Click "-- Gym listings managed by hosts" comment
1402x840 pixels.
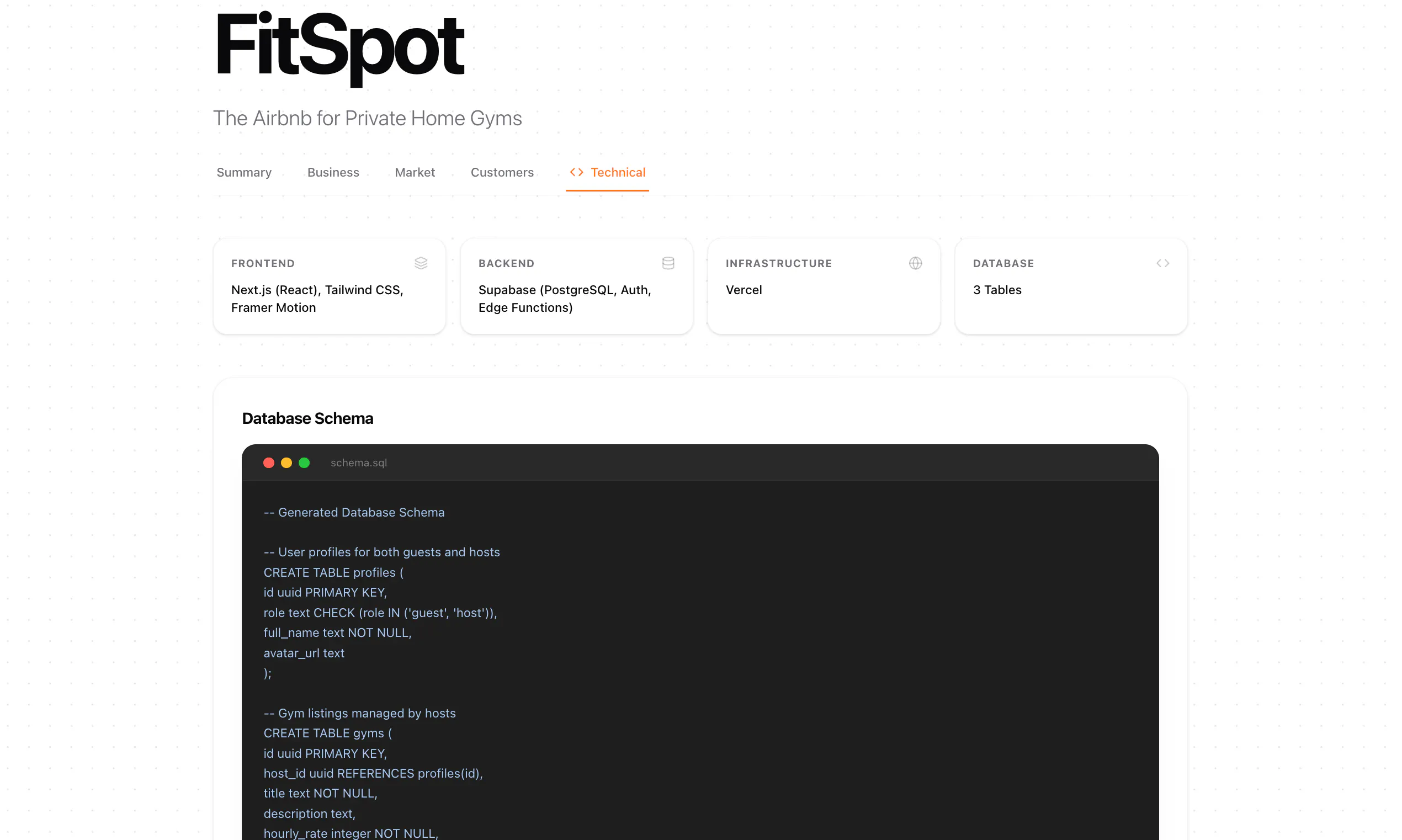tap(360, 714)
